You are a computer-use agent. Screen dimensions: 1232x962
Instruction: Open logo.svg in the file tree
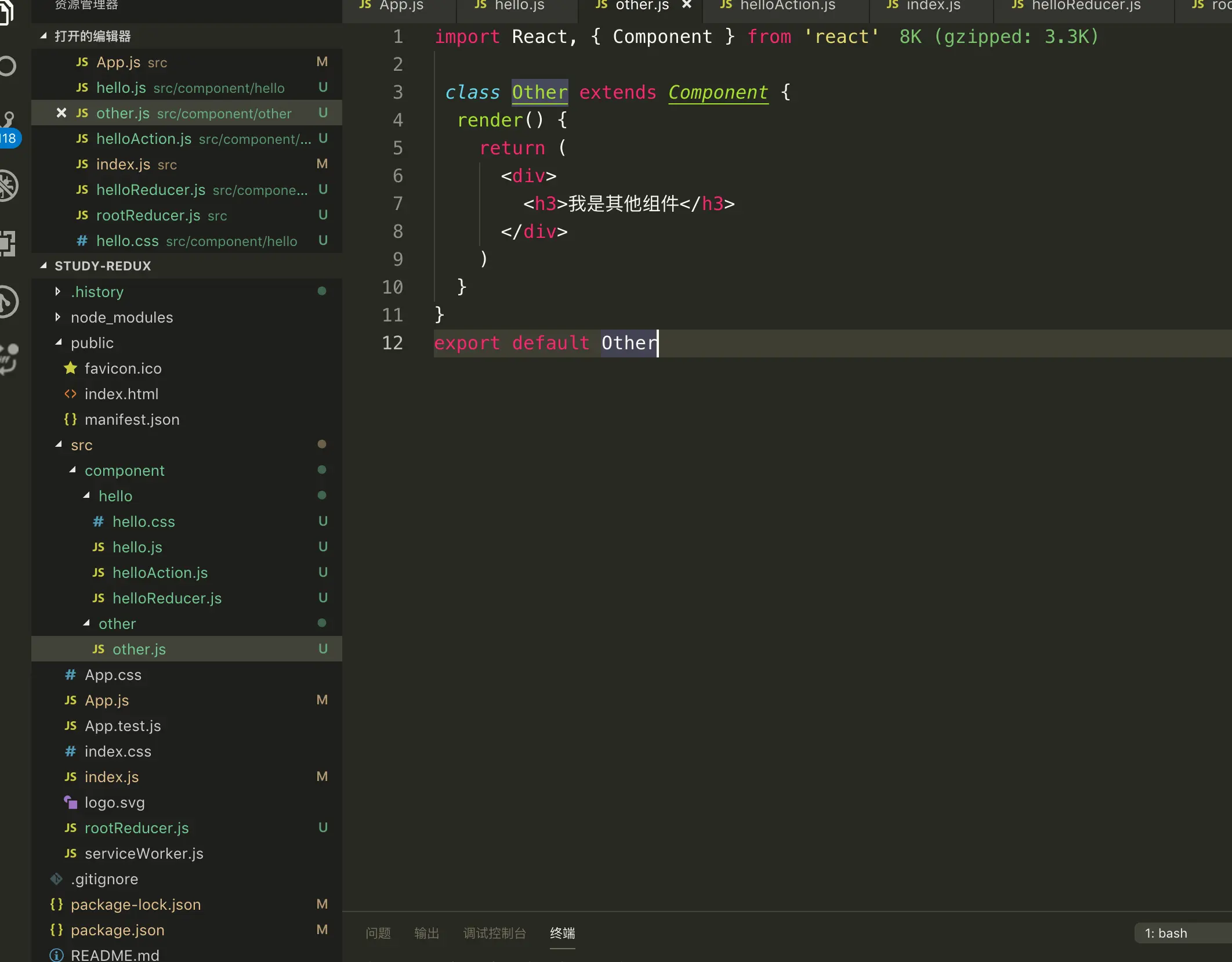point(187,802)
